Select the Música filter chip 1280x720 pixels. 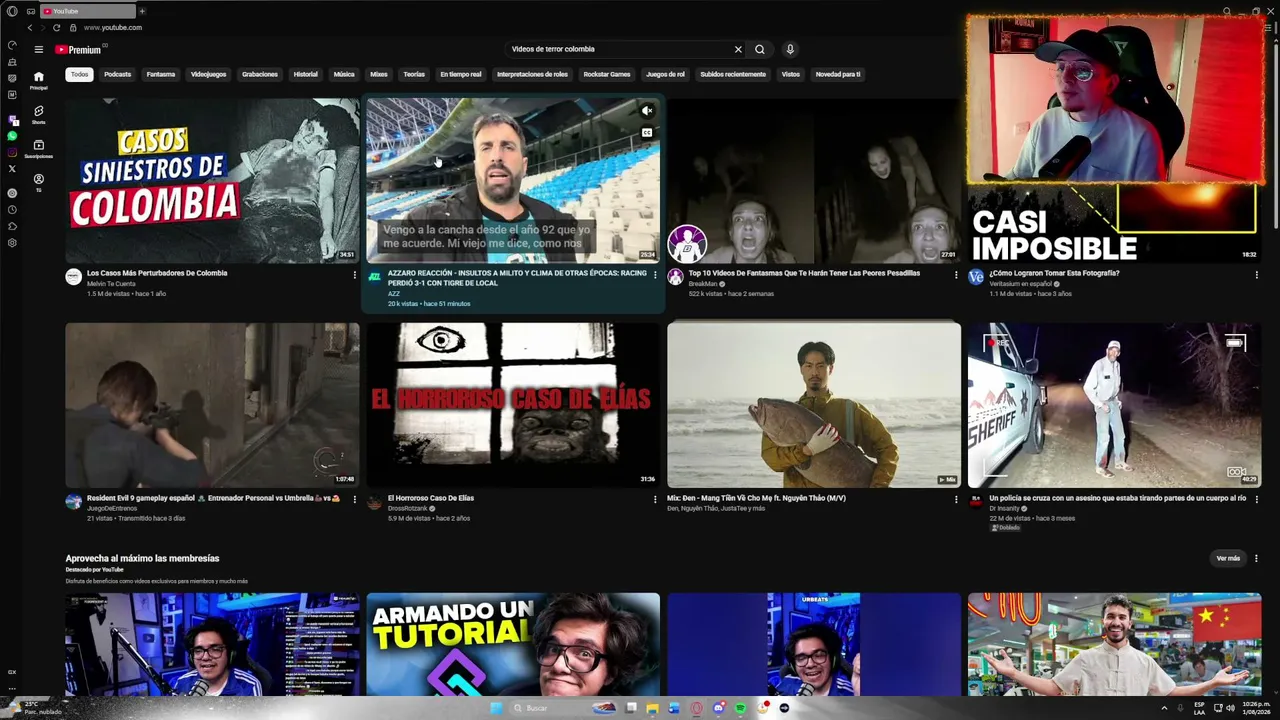click(x=344, y=74)
